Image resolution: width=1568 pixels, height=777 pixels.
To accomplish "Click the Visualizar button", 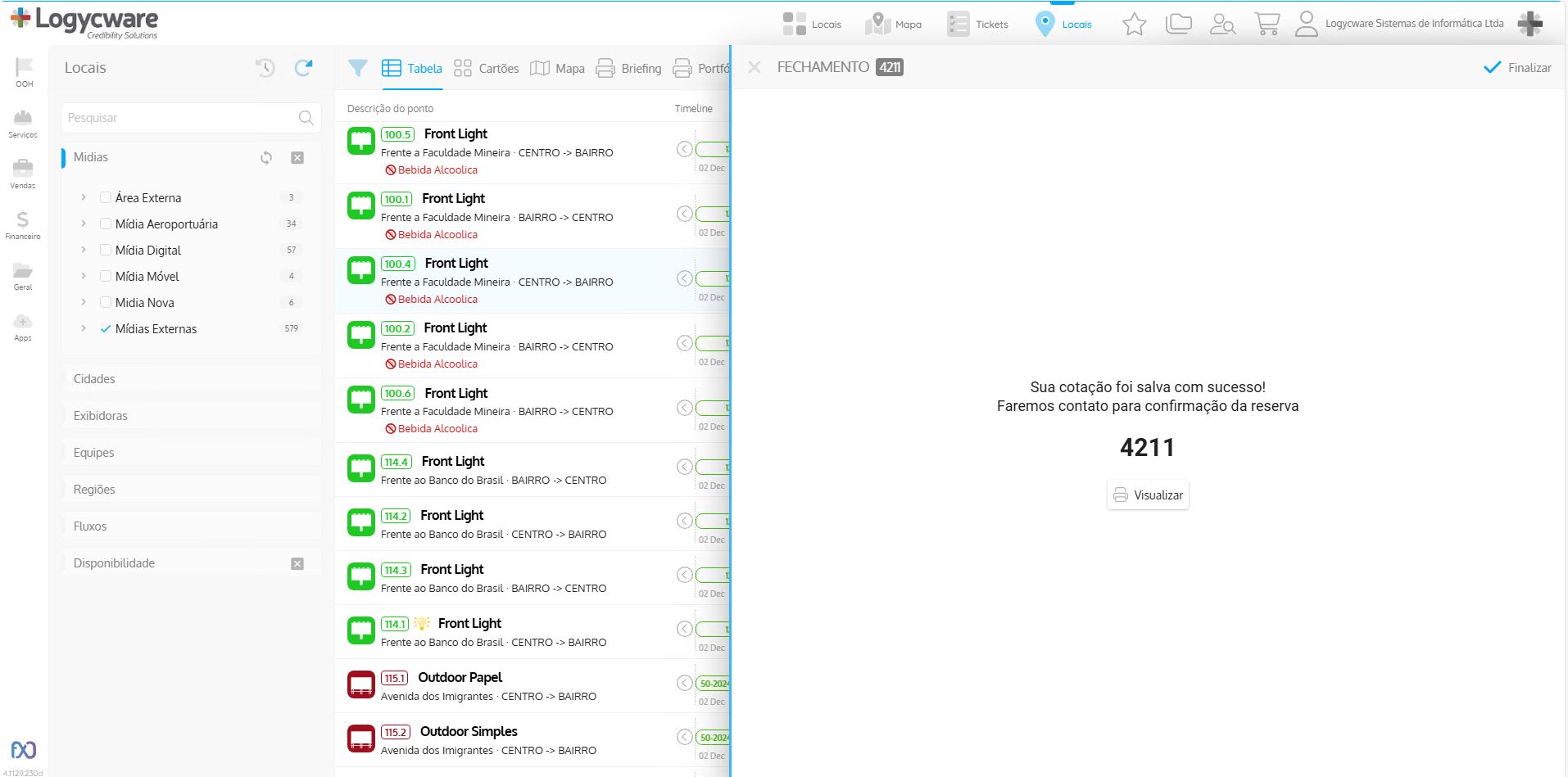I will 1148,495.
